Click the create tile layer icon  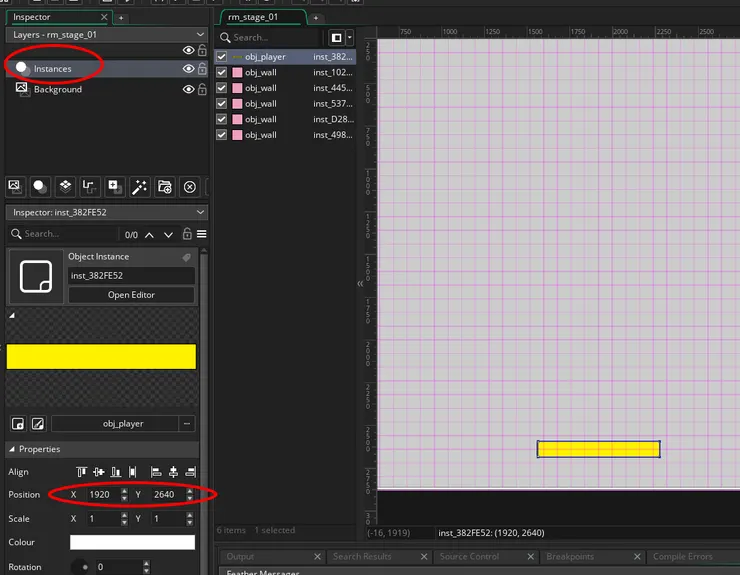(x=65, y=186)
